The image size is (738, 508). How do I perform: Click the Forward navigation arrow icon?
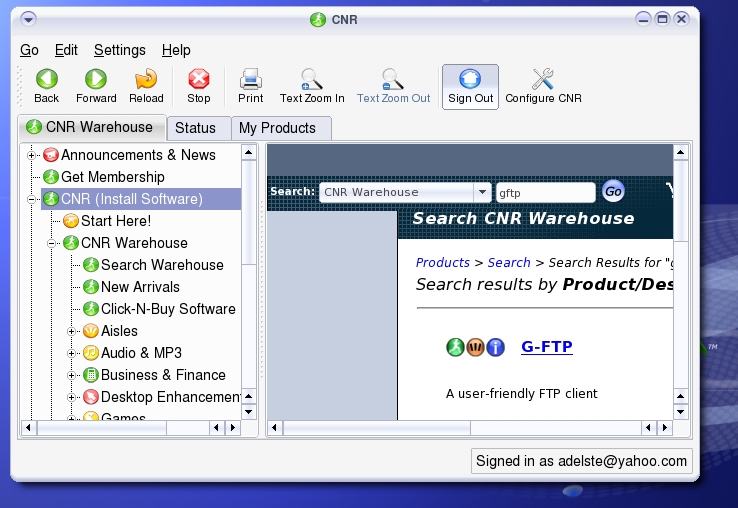pos(96,80)
